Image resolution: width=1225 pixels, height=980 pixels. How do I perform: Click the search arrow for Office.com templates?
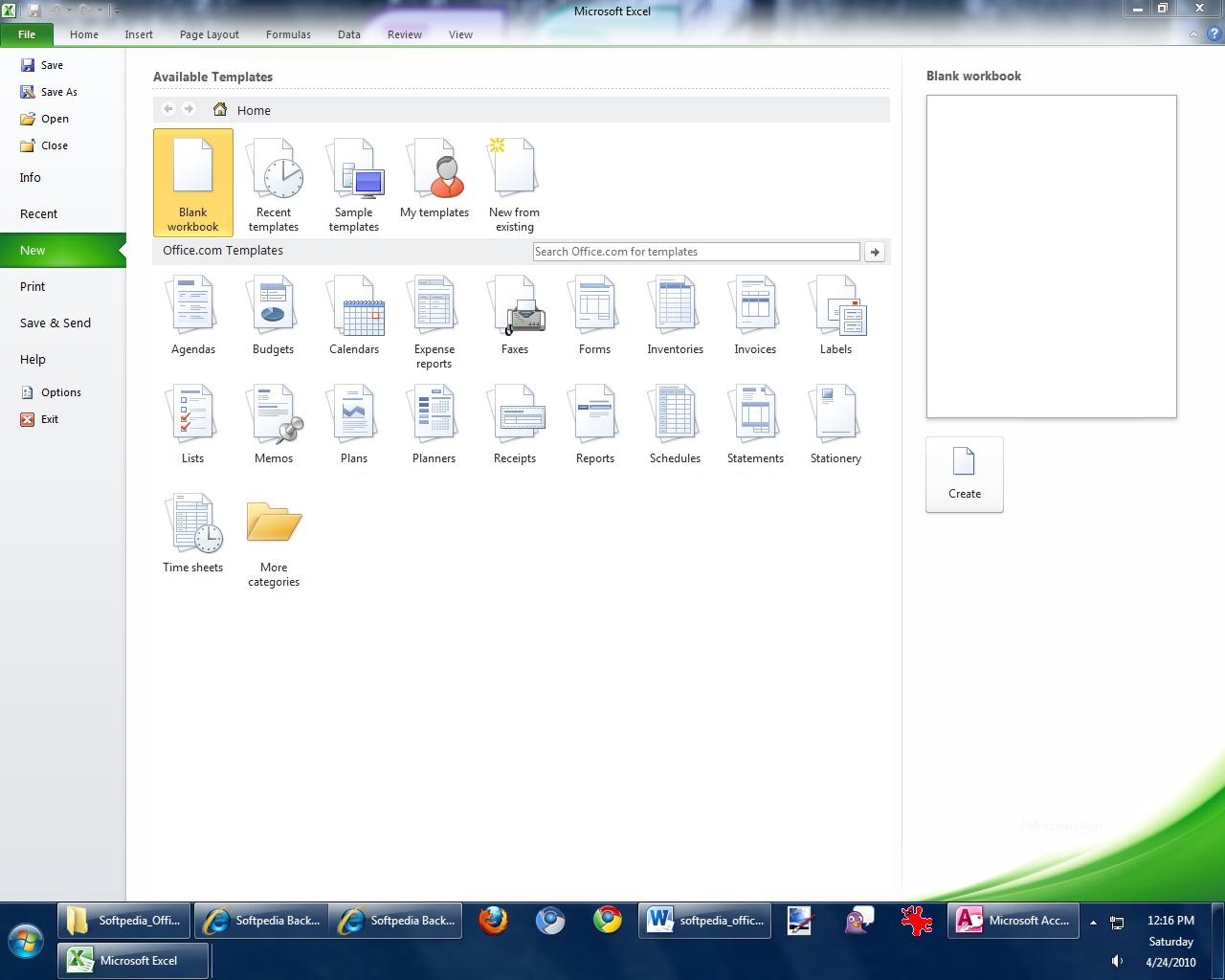coord(874,252)
